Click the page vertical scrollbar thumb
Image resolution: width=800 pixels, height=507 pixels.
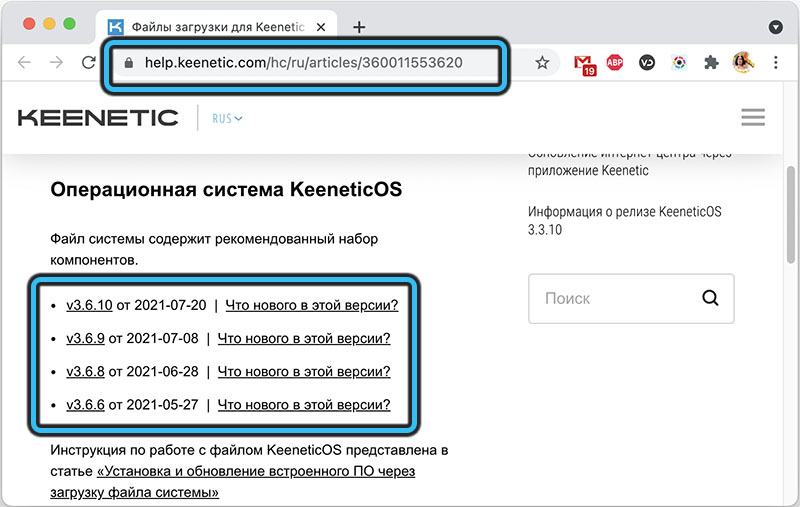tap(791, 214)
